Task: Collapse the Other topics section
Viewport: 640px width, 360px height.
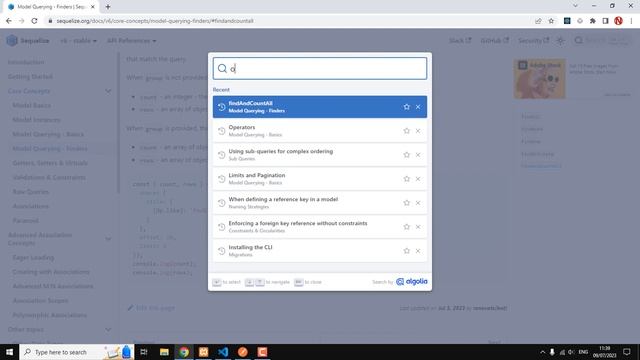Action: tap(108, 329)
